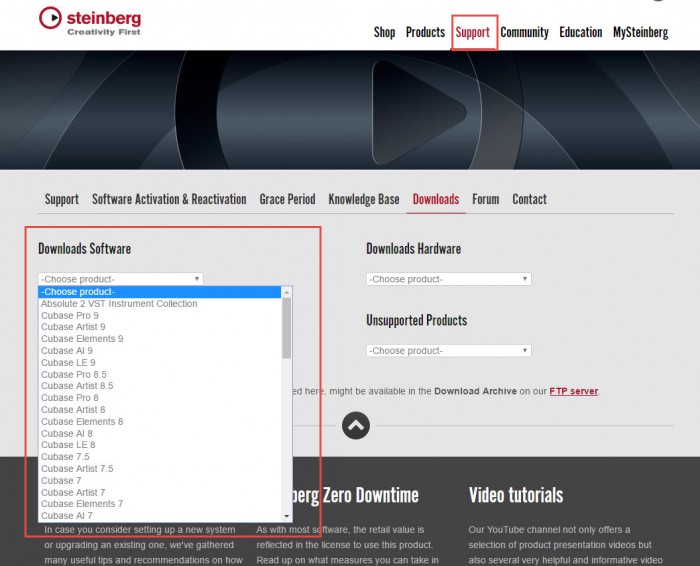Open the Knowledge Base tab
700x566 pixels.
click(x=364, y=199)
